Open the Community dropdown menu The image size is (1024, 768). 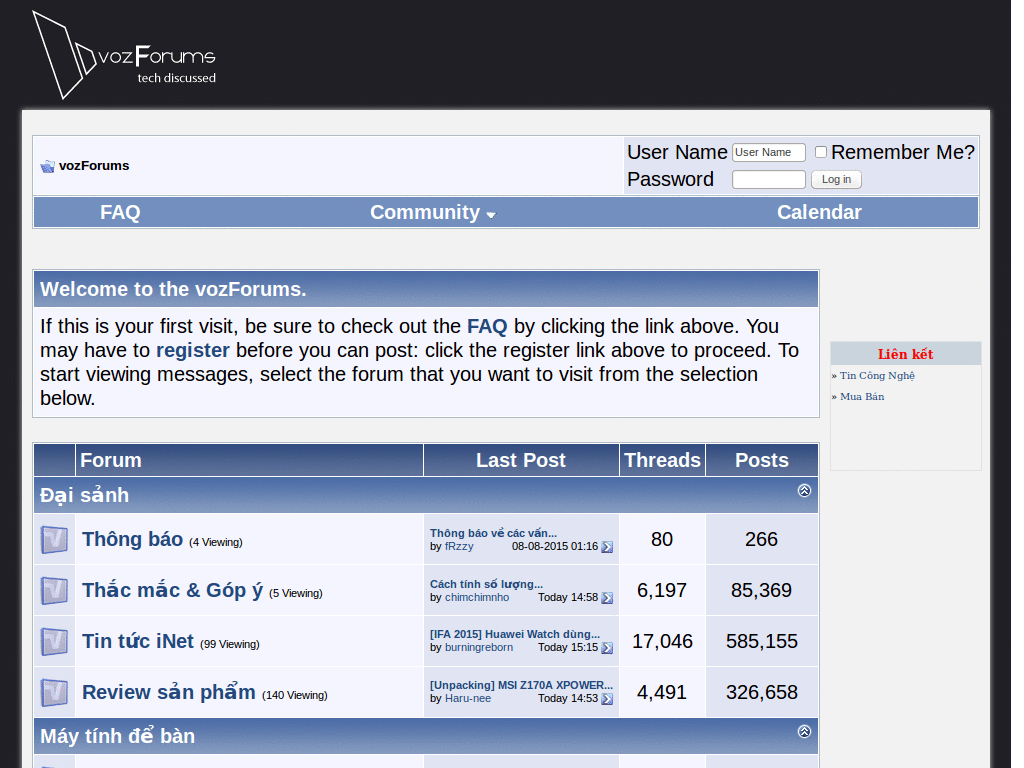(433, 212)
